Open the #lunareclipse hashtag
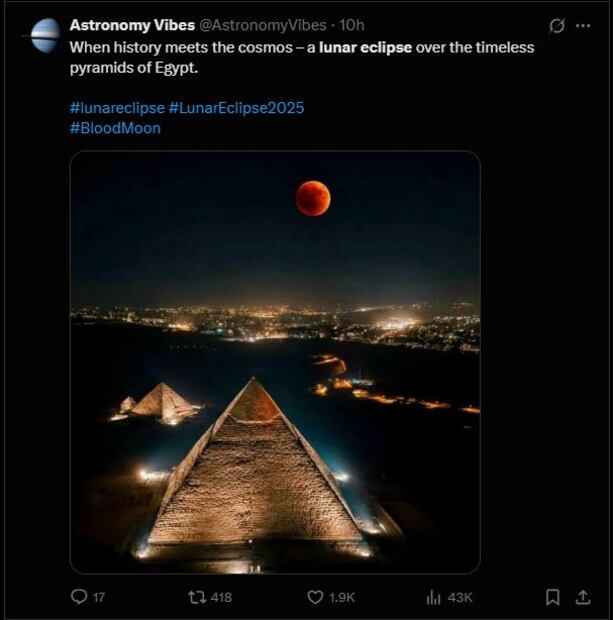This screenshot has height=620, width=613. tap(117, 107)
